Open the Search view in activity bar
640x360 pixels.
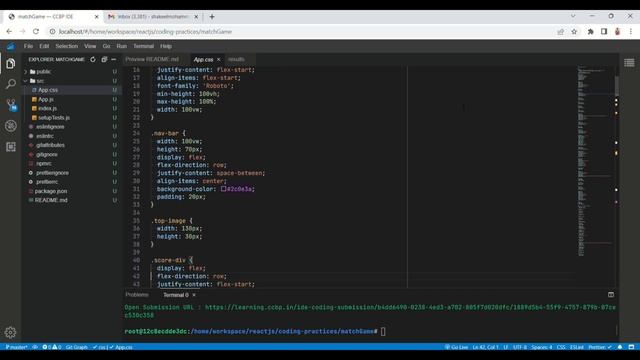(11, 84)
